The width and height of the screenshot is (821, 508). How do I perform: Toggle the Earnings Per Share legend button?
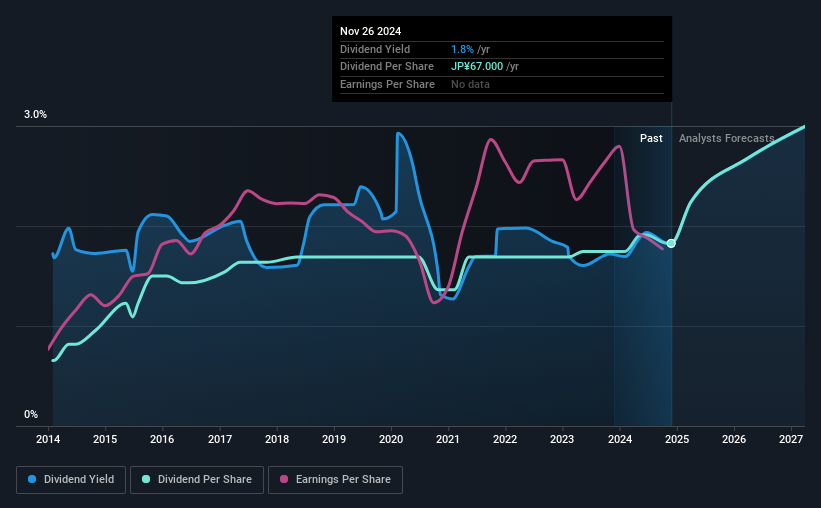point(335,480)
